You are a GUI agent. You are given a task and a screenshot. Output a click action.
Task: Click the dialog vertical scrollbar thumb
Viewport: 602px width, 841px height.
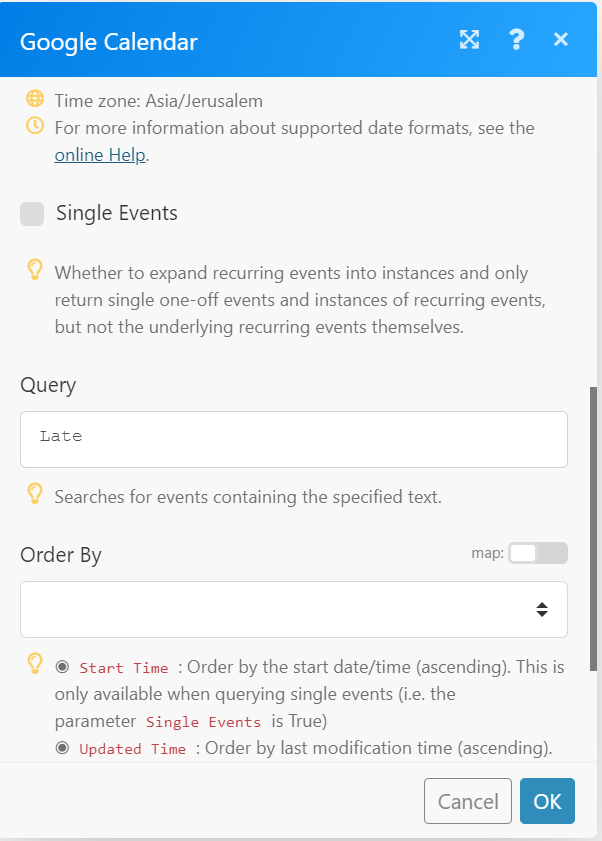point(593,528)
